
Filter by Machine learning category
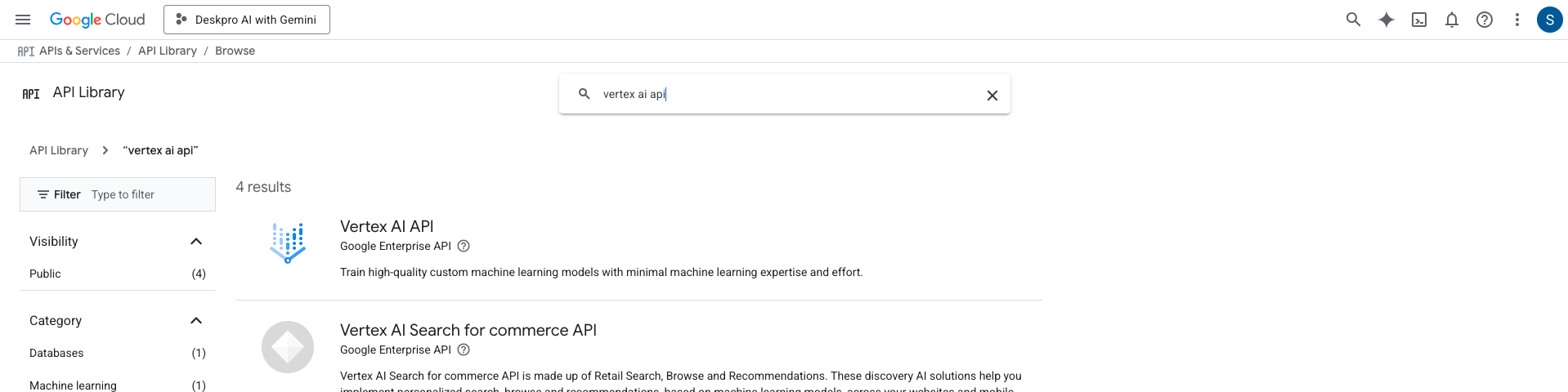point(73,385)
